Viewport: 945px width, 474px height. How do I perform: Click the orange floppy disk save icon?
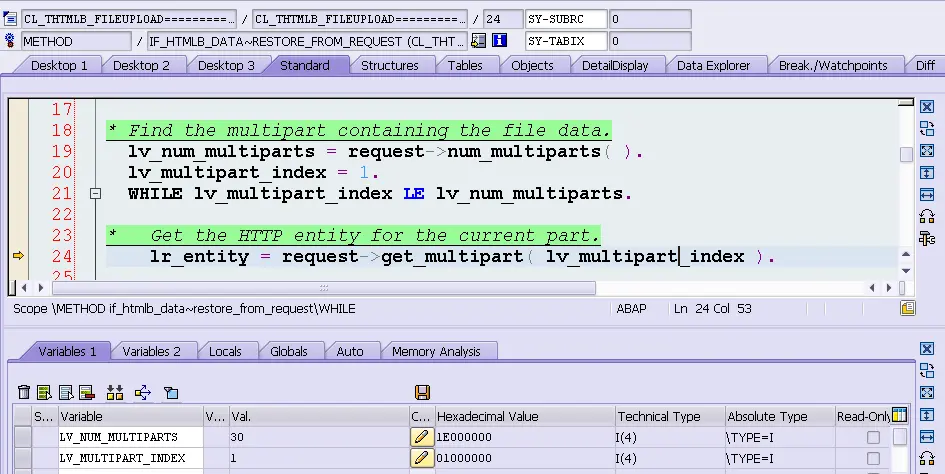pyautogui.click(x=422, y=393)
